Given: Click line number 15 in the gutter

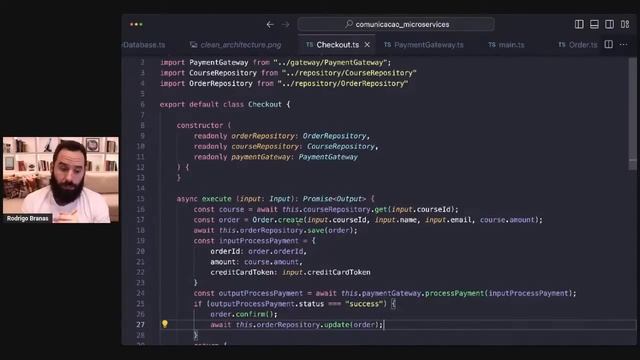Looking at the screenshot, I should click(140, 199).
